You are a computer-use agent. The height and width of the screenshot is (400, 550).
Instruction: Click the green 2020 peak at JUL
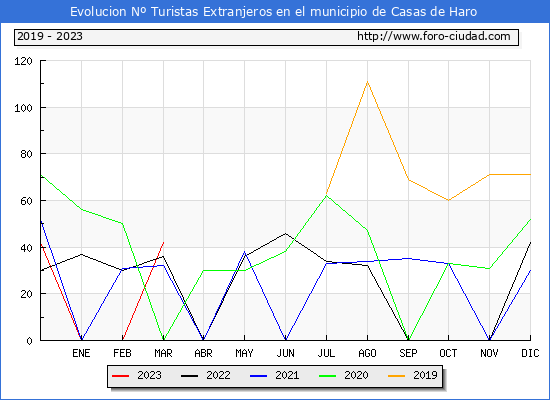pyautogui.click(x=327, y=196)
